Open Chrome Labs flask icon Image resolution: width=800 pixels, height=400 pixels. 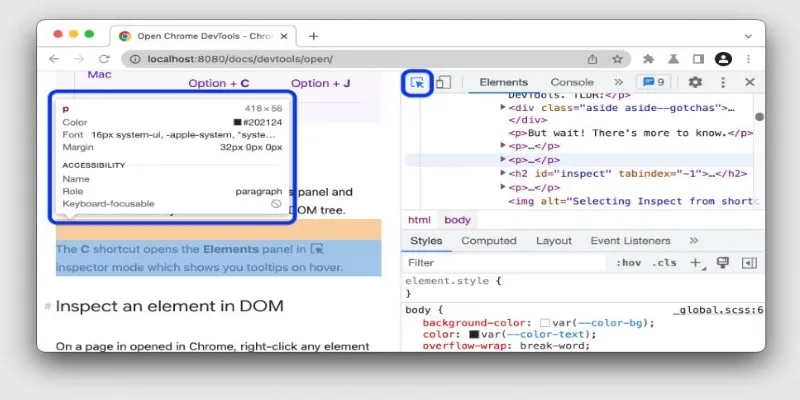pos(673,59)
